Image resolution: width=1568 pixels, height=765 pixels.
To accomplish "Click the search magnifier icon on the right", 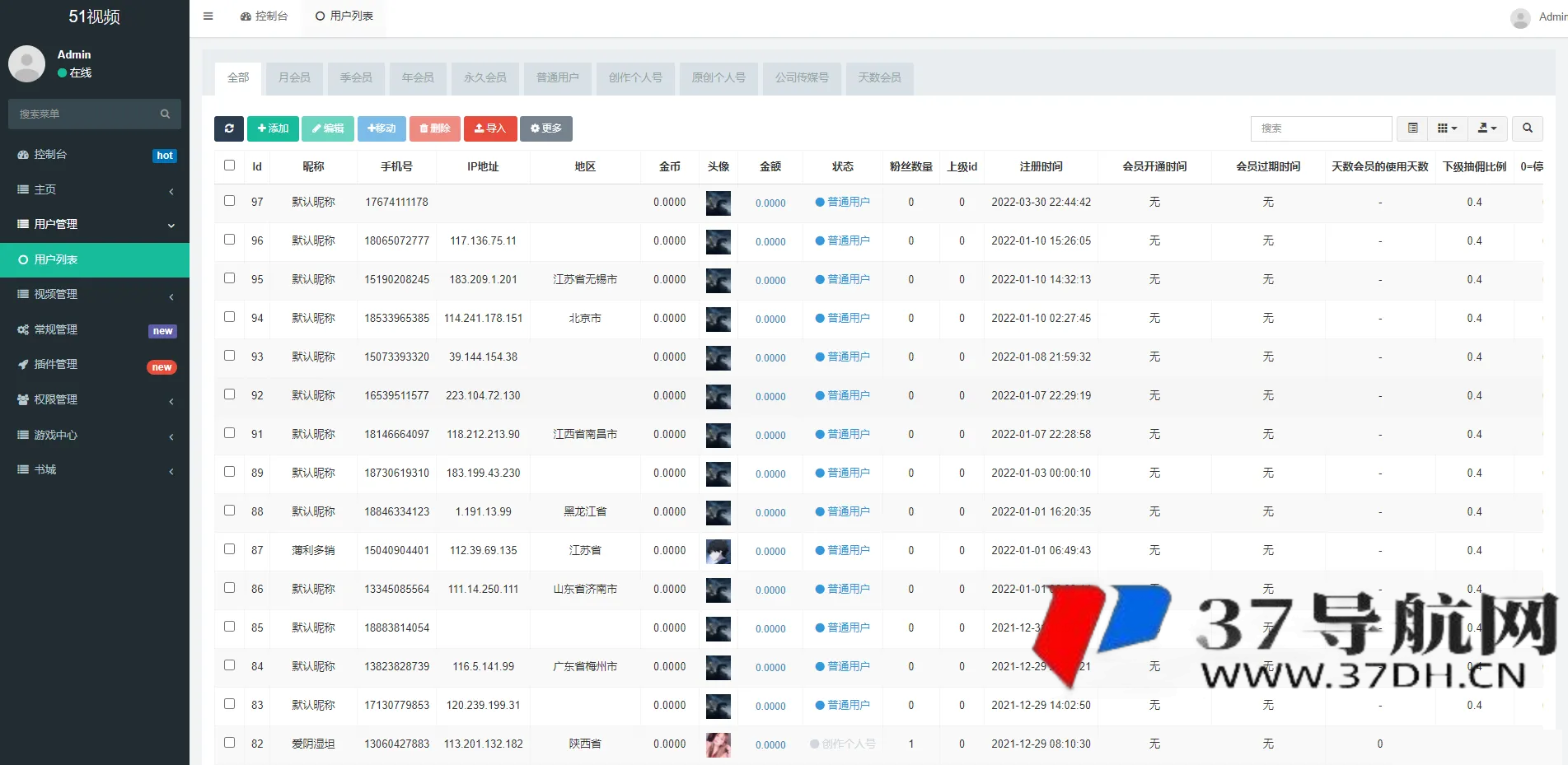I will point(1527,128).
